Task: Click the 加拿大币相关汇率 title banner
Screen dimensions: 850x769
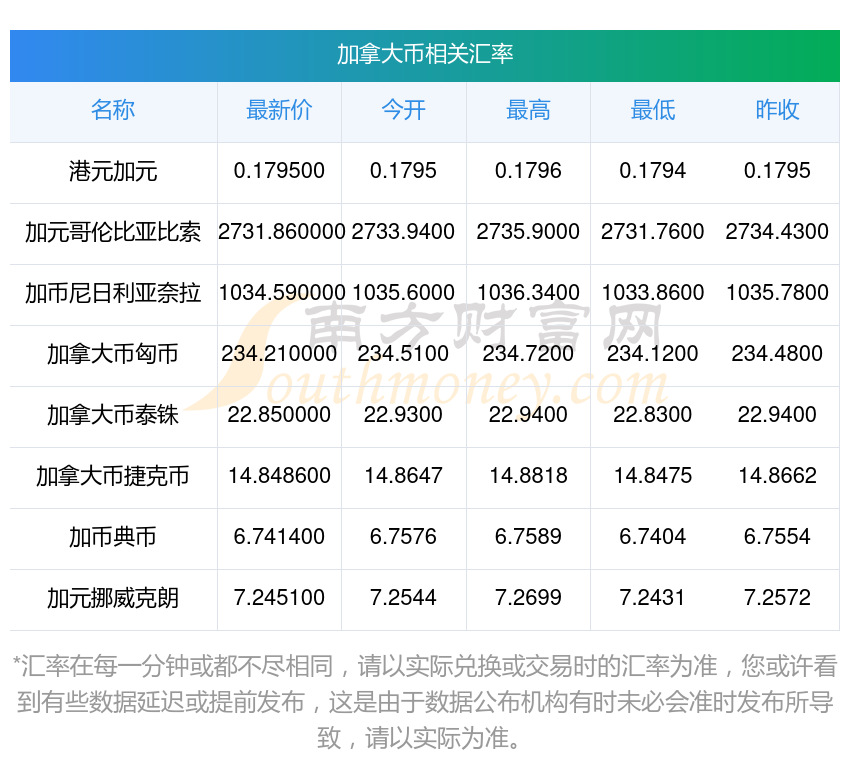Action: pyautogui.click(x=424, y=54)
